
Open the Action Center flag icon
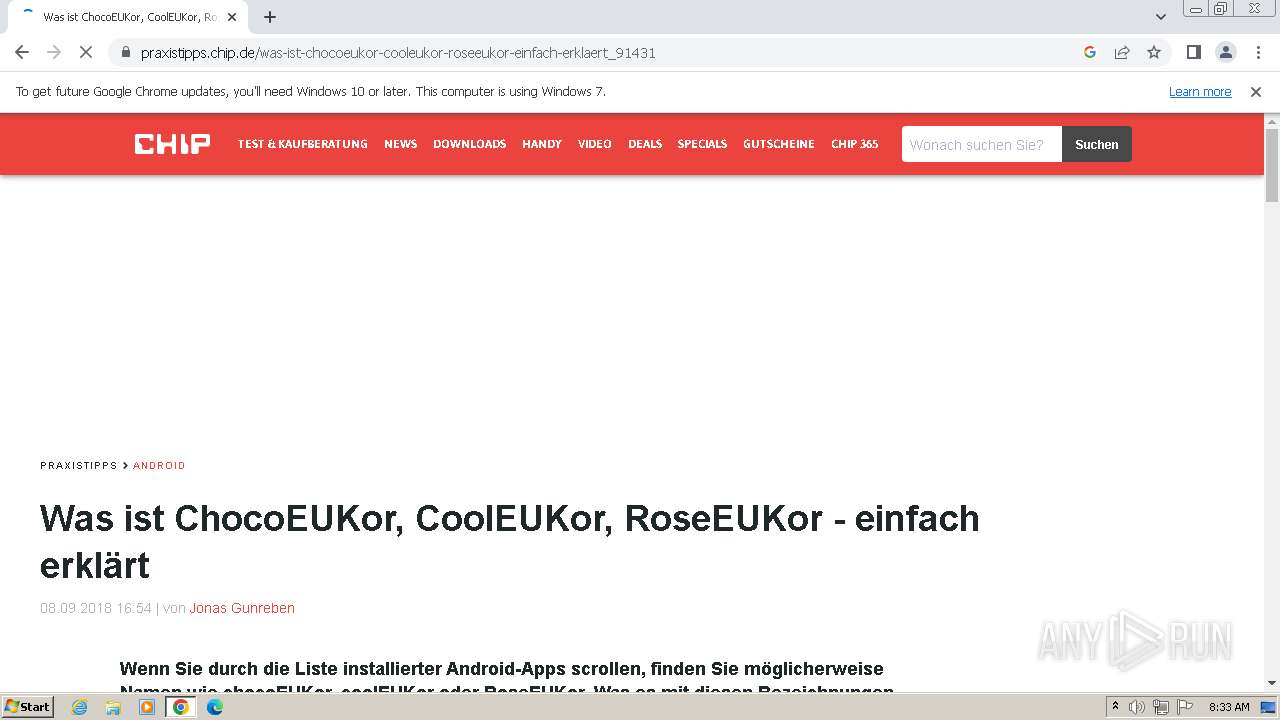click(x=1184, y=707)
